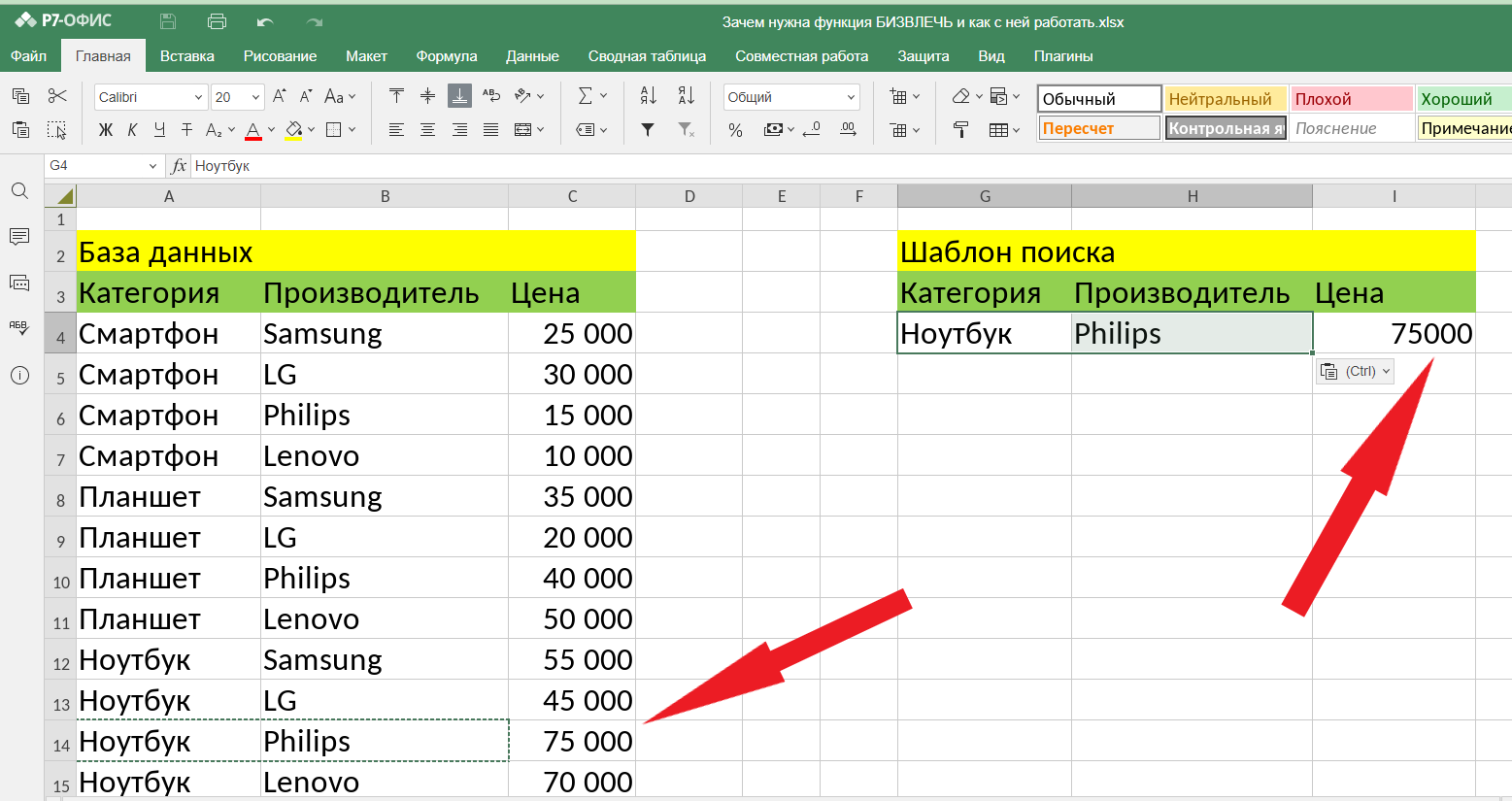The height and width of the screenshot is (801, 1512).
Task: Click the Copy style paint roller icon
Action: click(x=960, y=129)
